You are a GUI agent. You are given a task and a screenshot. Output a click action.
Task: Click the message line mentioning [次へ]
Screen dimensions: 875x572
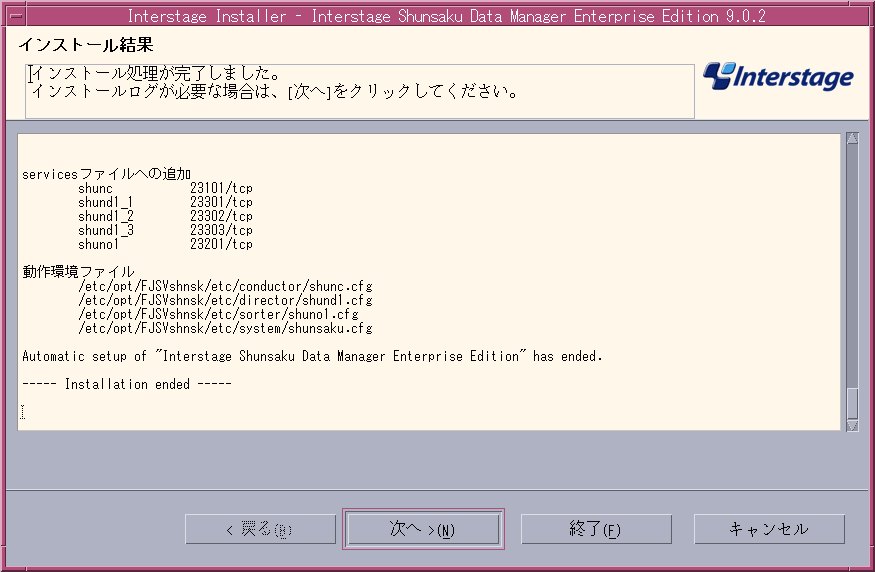click(275, 91)
